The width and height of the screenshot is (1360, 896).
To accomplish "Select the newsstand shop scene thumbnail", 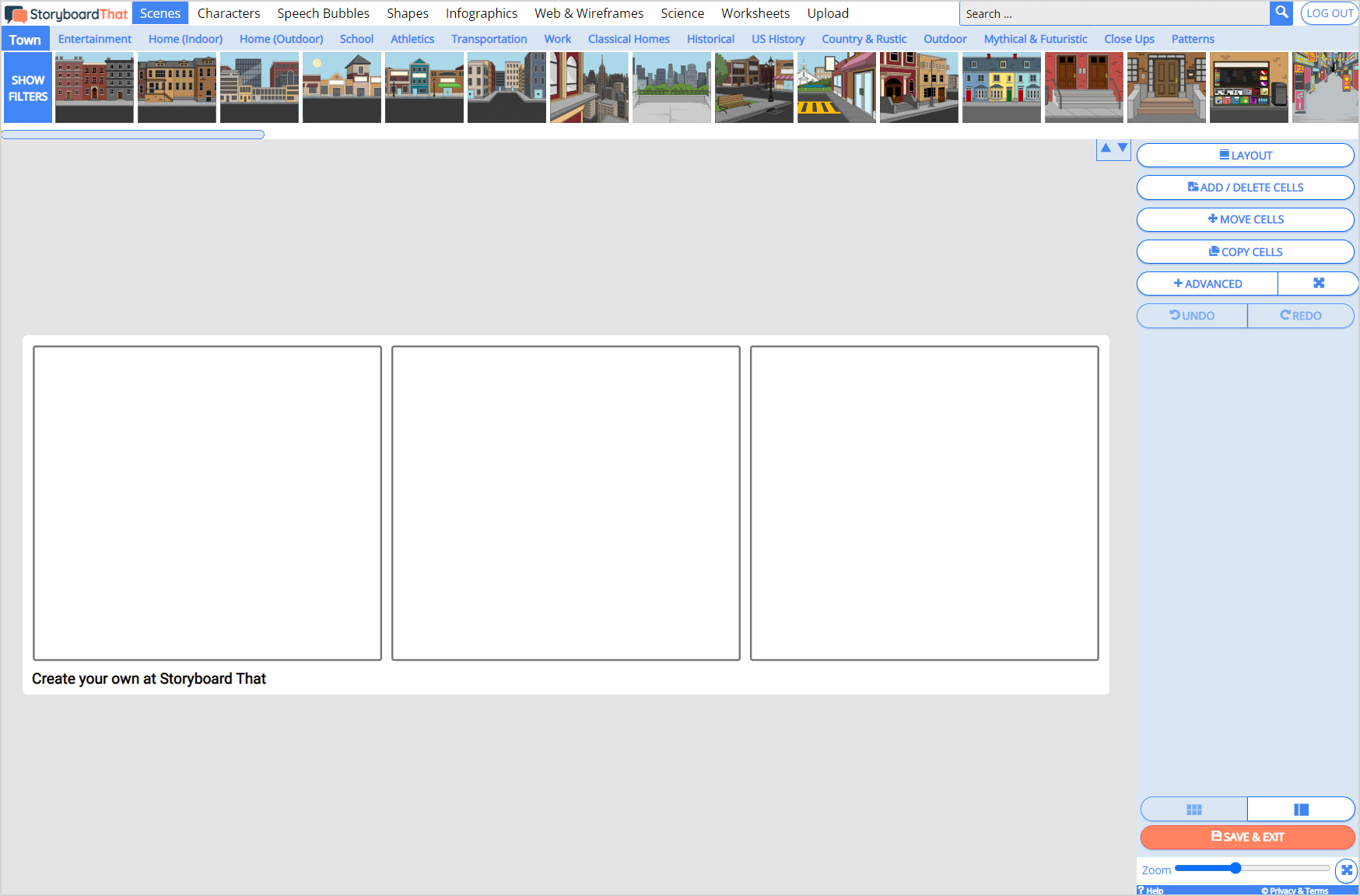I will click(1249, 88).
